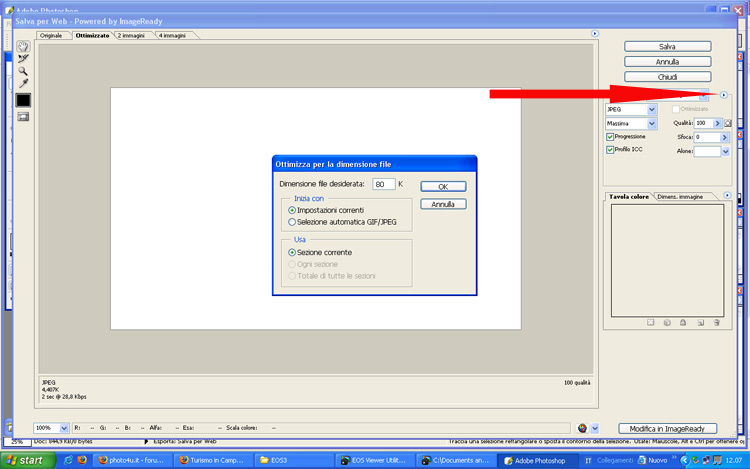Select the Slice Select tool

(x=23, y=59)
